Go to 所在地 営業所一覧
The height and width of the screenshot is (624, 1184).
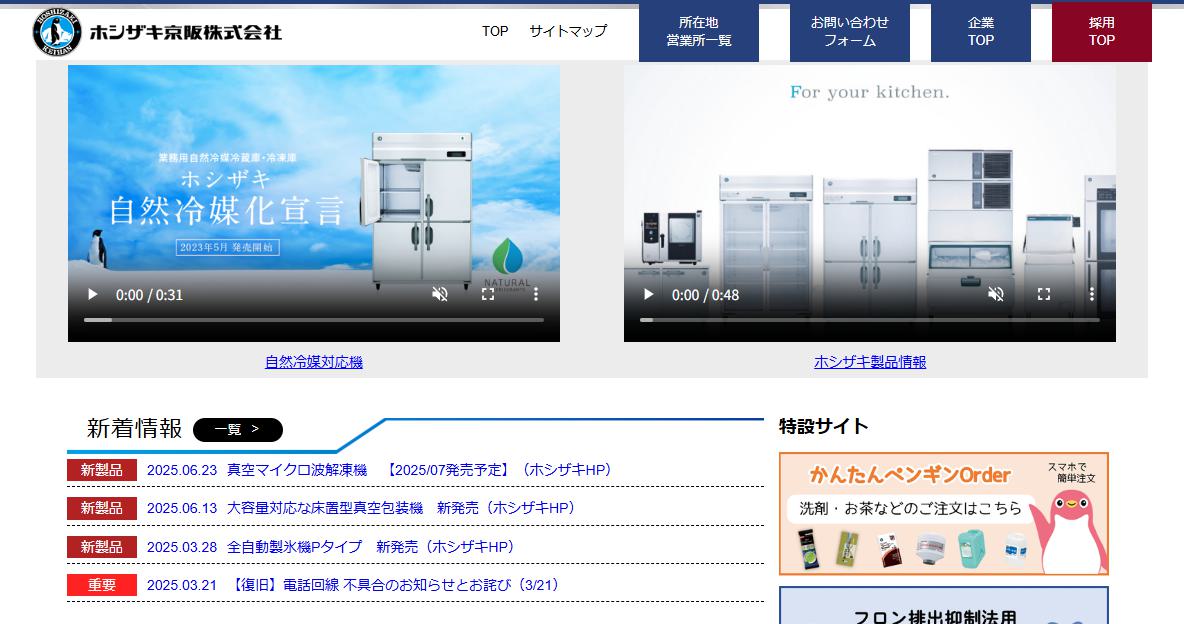[698, 32]
